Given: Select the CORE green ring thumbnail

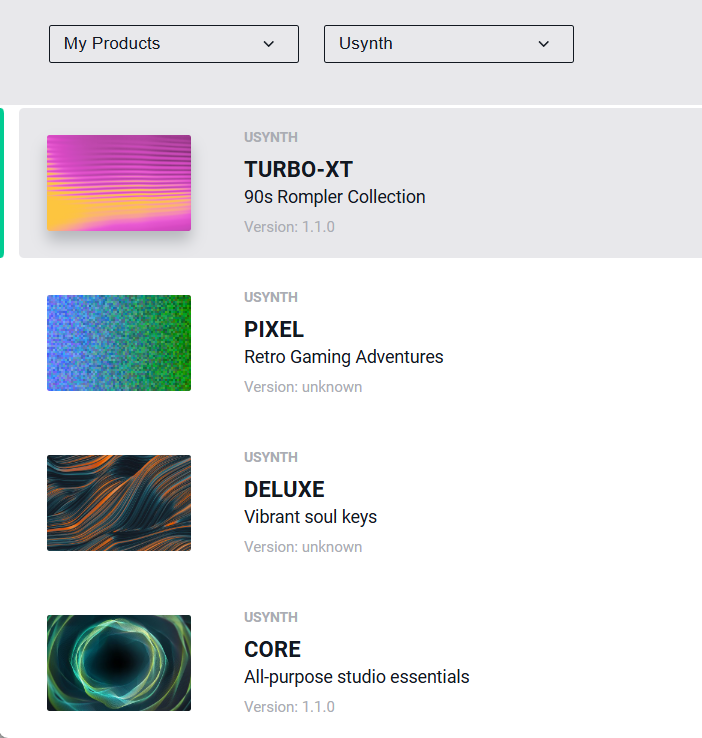Looking at the screenshot, I should tap(119, 663).
